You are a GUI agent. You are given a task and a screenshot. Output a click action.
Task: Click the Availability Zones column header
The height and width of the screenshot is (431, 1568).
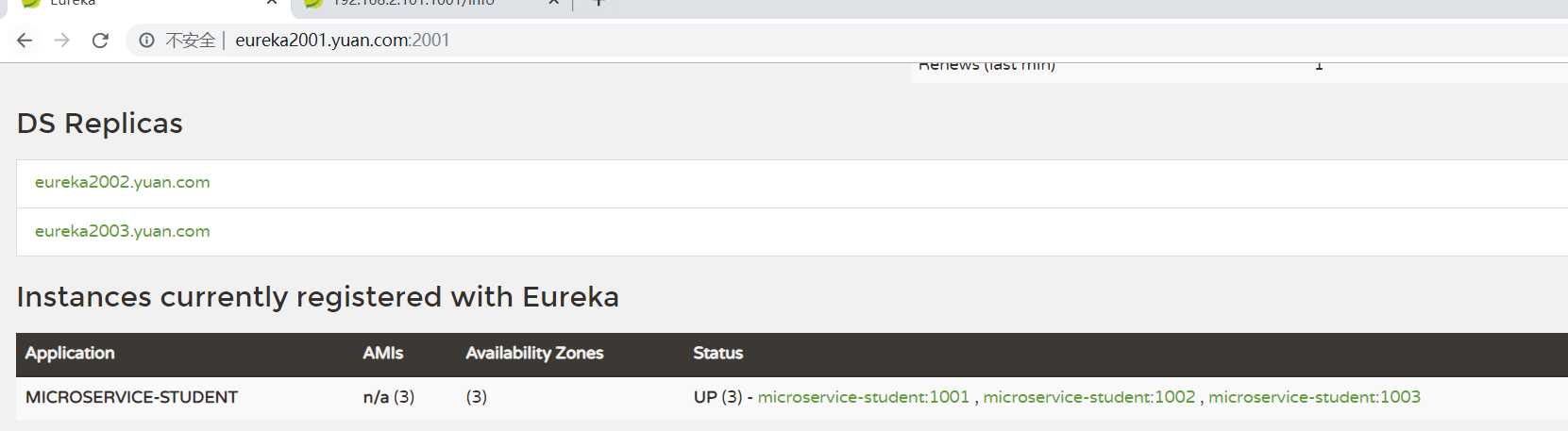click(534, 353)
